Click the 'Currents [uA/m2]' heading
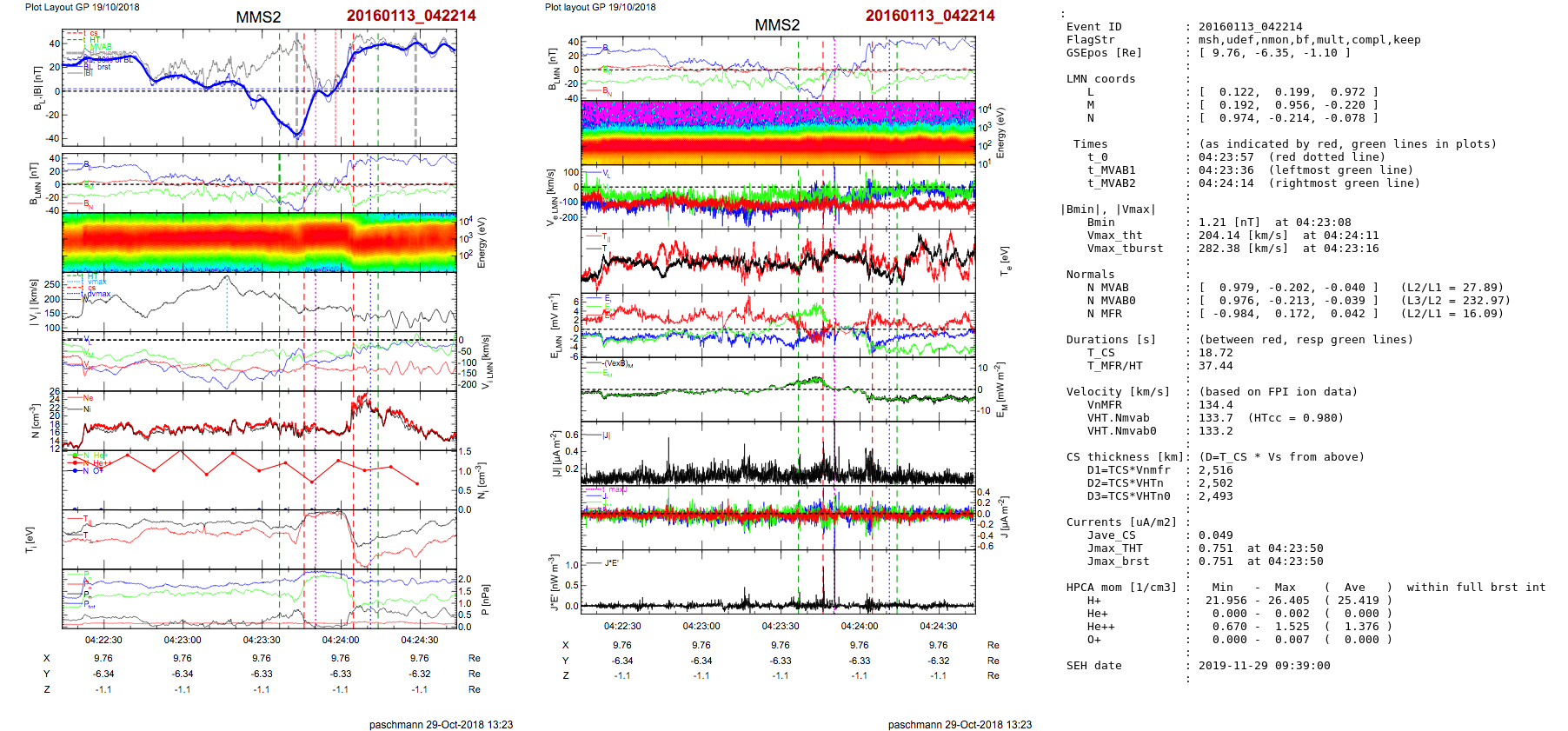 1121,522
